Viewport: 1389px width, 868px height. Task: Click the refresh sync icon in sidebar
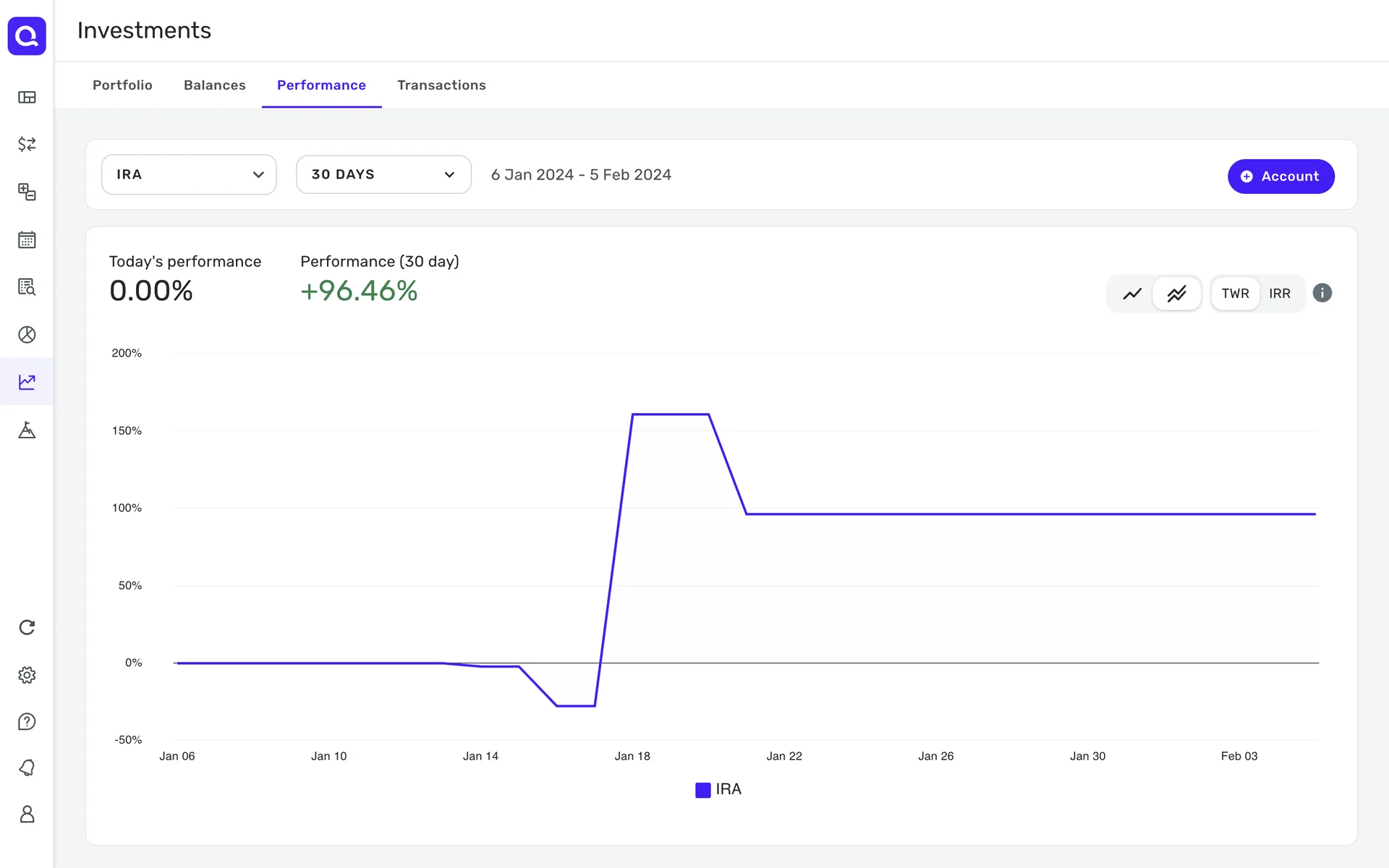click(x=27, y=627)
